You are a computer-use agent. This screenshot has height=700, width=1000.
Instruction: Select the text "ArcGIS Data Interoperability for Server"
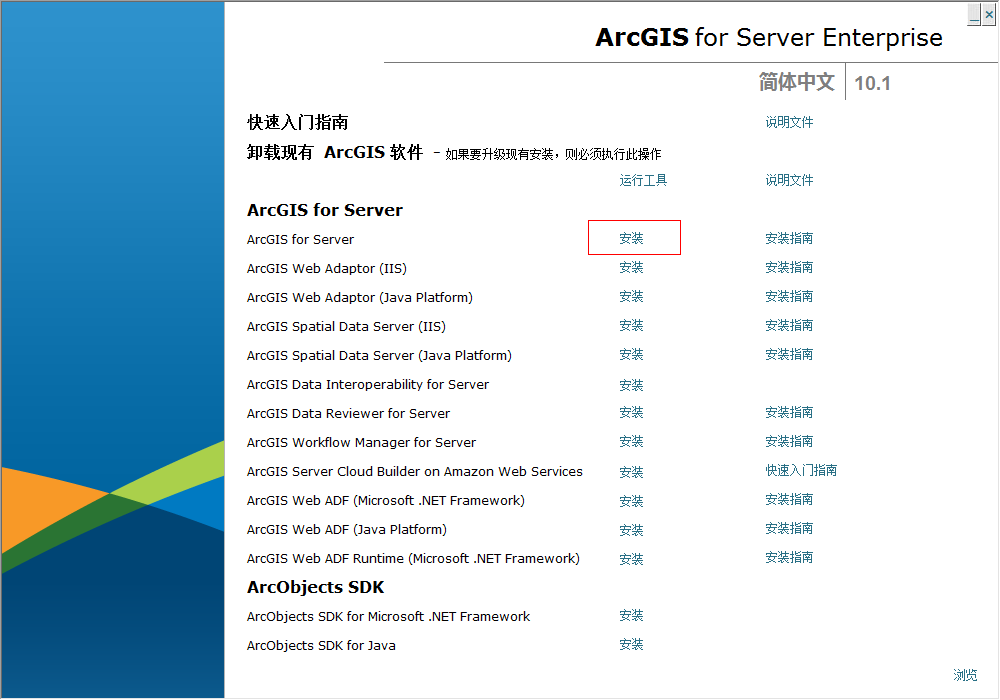pyautogui.click(x=368, y=384)
